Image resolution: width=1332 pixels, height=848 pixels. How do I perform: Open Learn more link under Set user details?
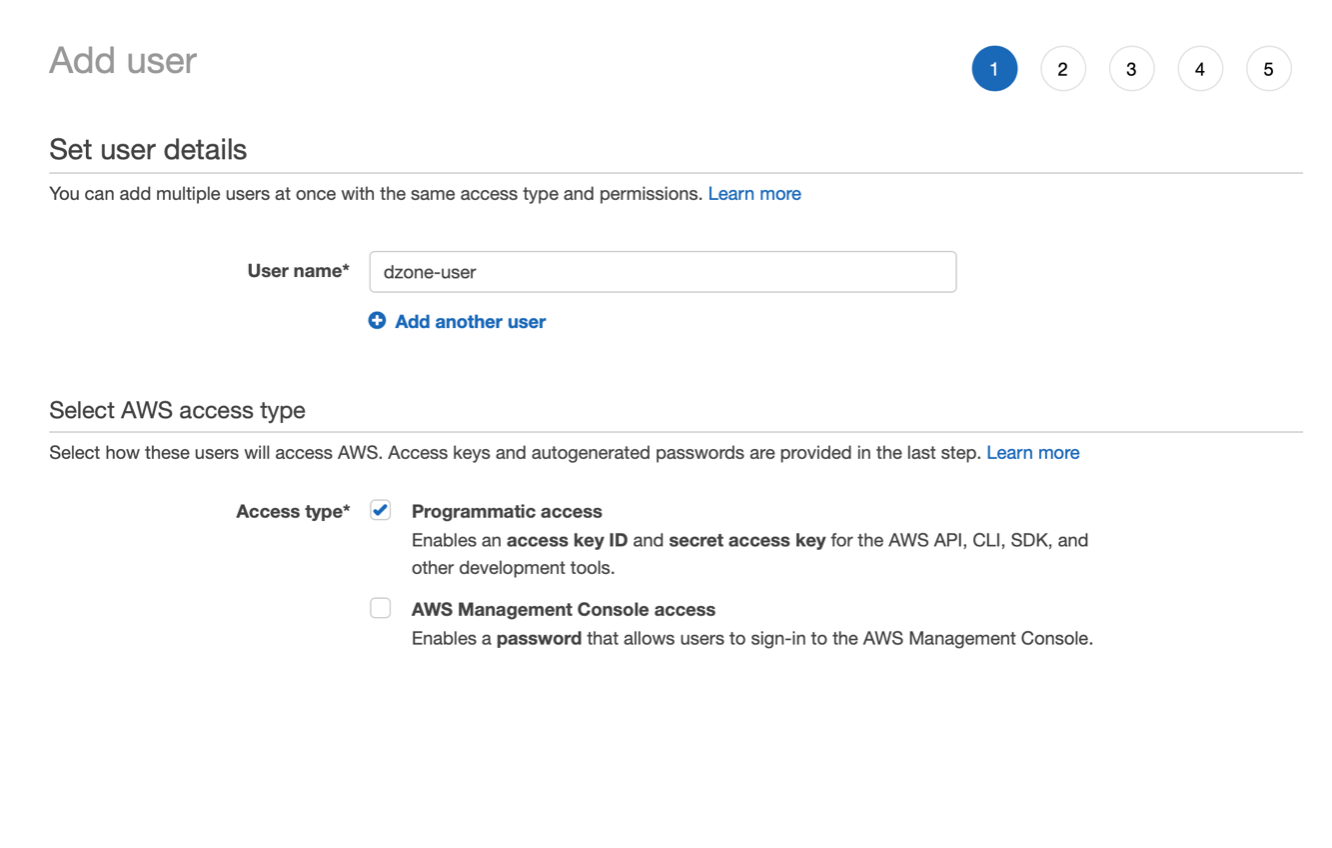pyautogui.click(x=754, y=194)
